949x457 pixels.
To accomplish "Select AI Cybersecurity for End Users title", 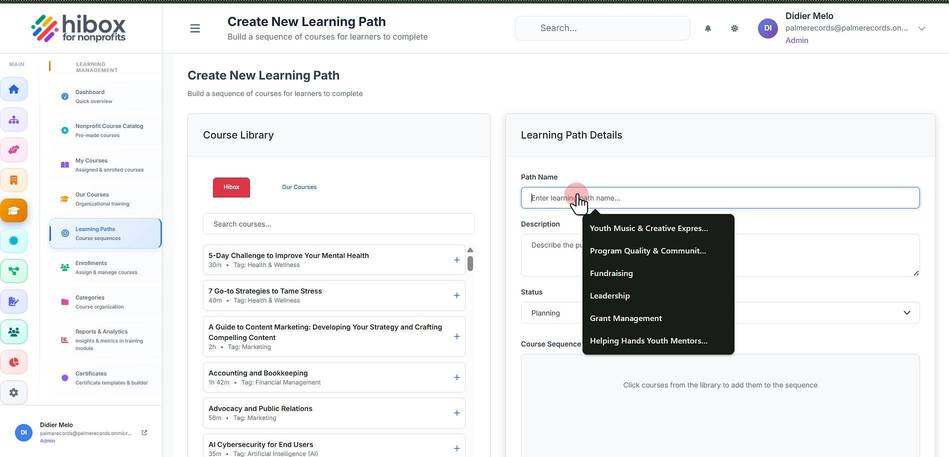I will (261, 444).
